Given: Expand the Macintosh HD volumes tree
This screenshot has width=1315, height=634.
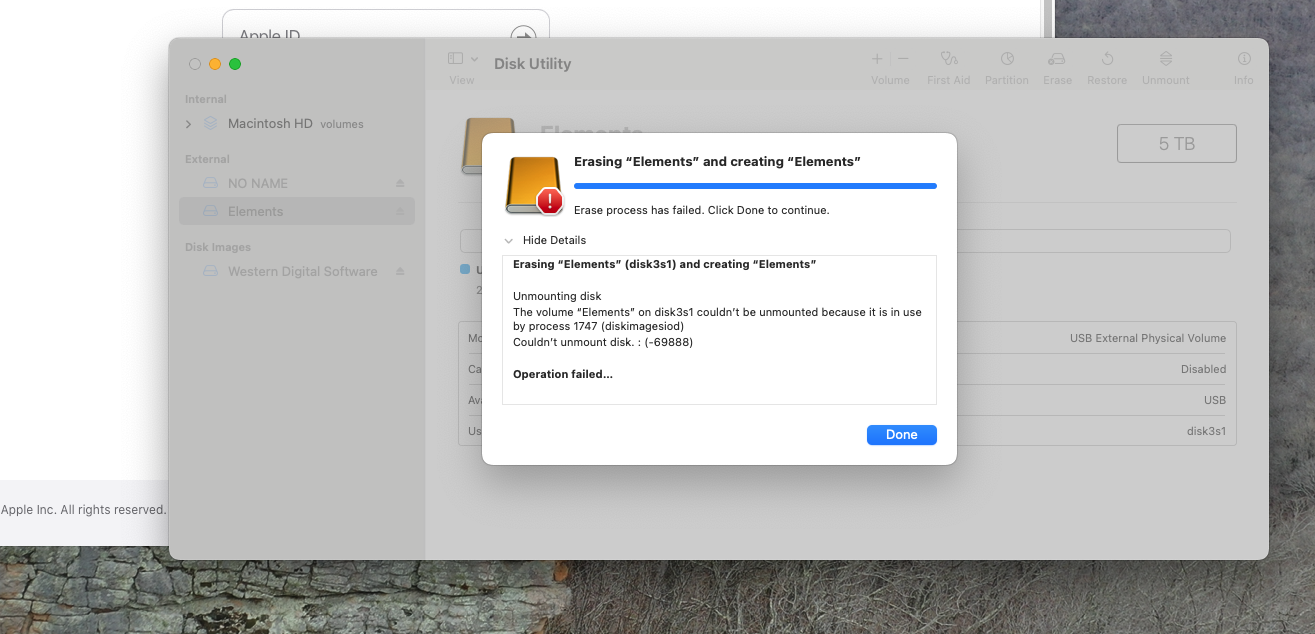Looking at the screenshot, I should pos(188,124).
